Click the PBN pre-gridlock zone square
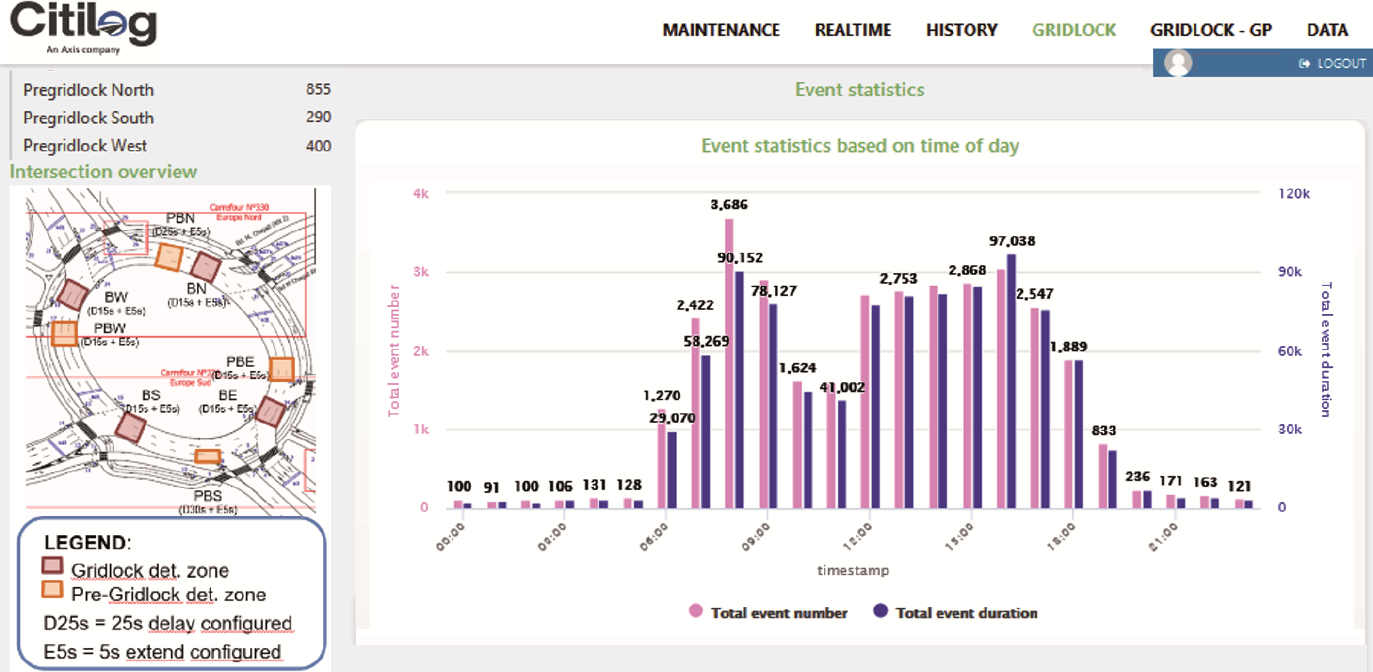The width and height of the screenshot is (1373, 672). tap(170, 257)
